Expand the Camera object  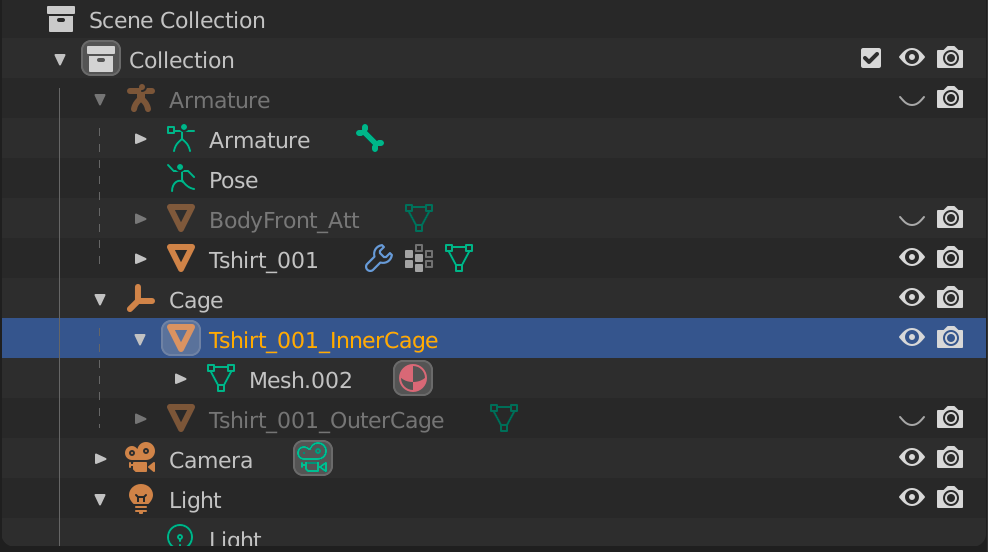point(100,459)
